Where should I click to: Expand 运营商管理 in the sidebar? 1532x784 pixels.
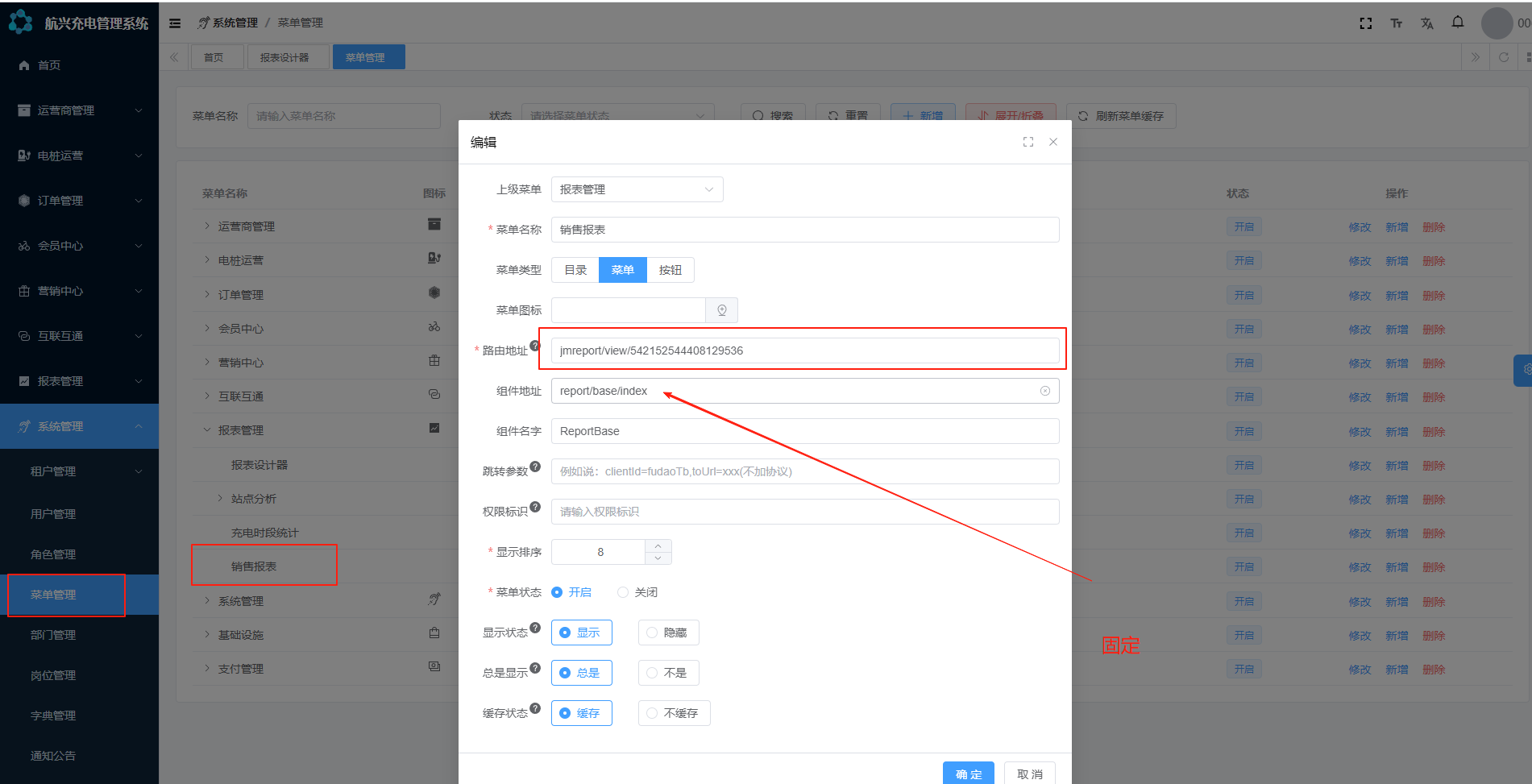[x=79, y=110]
